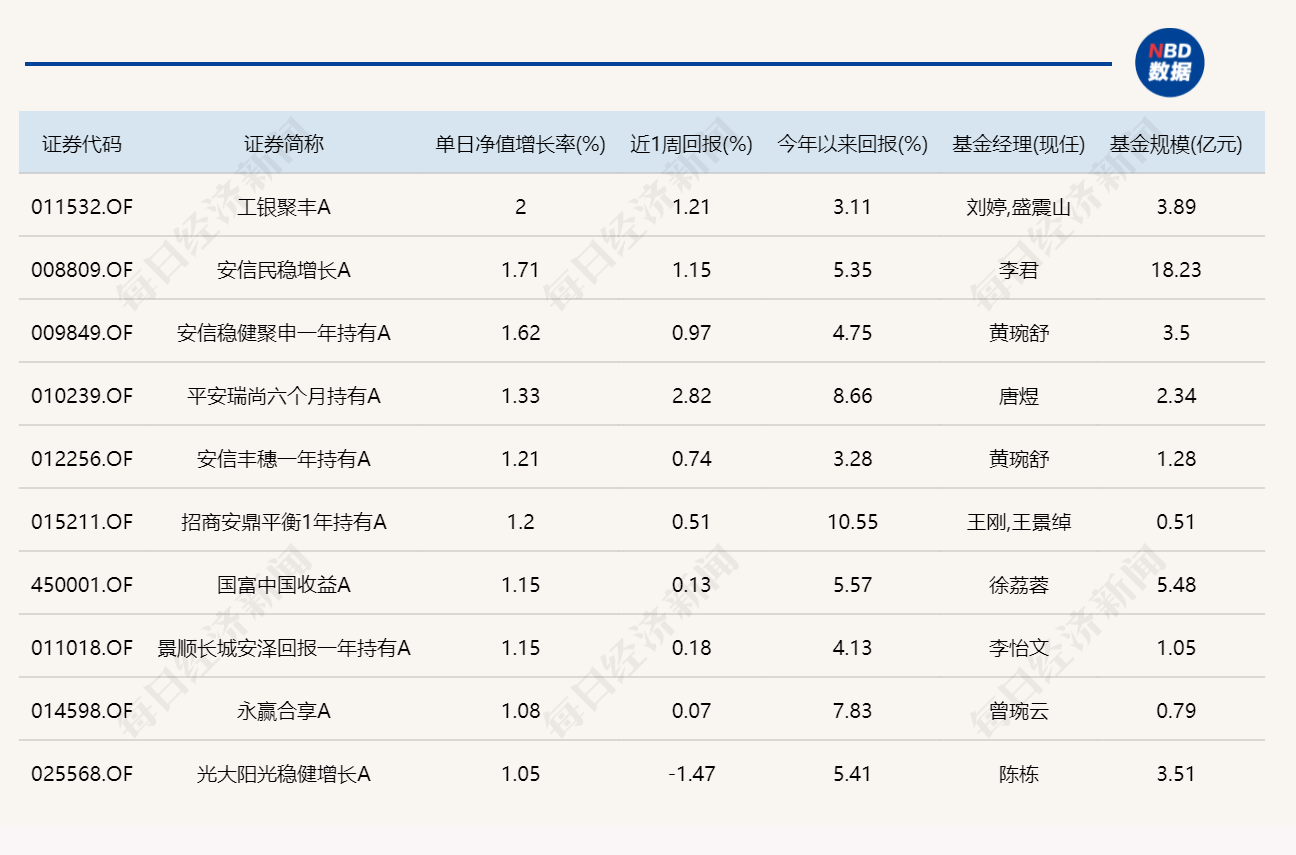
Task: Click fund 平安瑞尚六个月持有A
Action: click(284, 396)
